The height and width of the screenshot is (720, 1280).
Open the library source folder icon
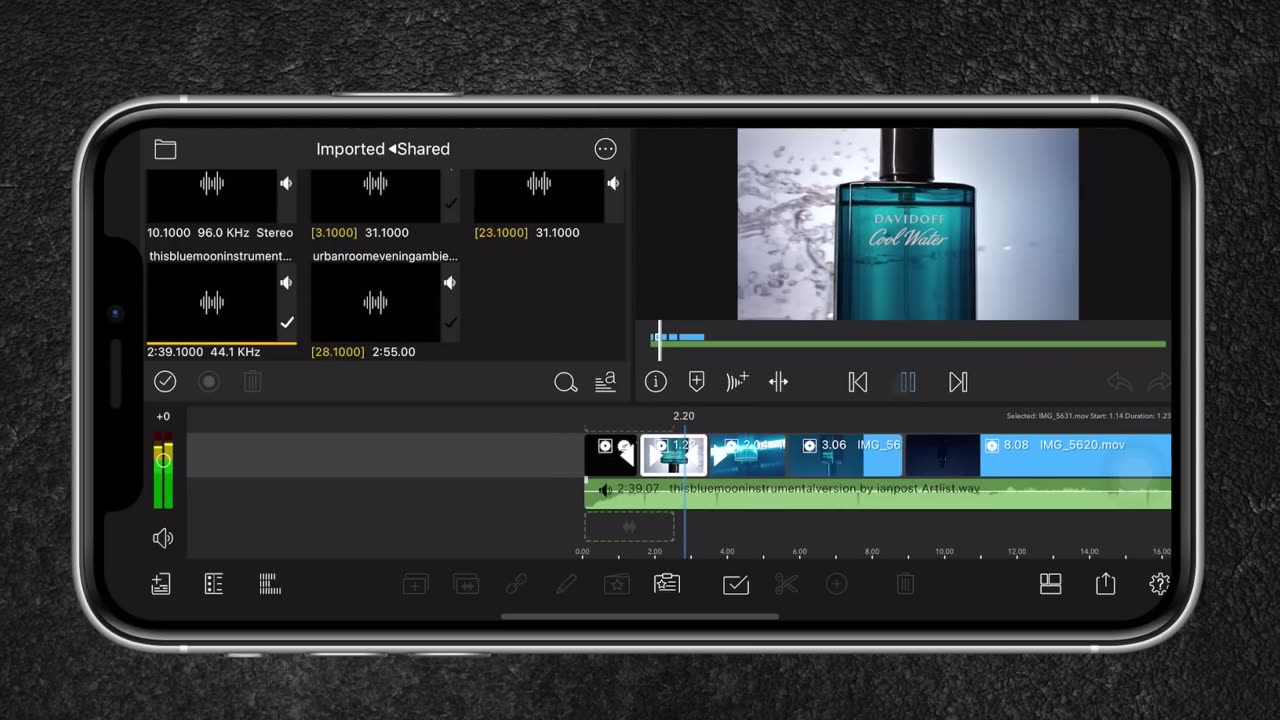[165, 149]
